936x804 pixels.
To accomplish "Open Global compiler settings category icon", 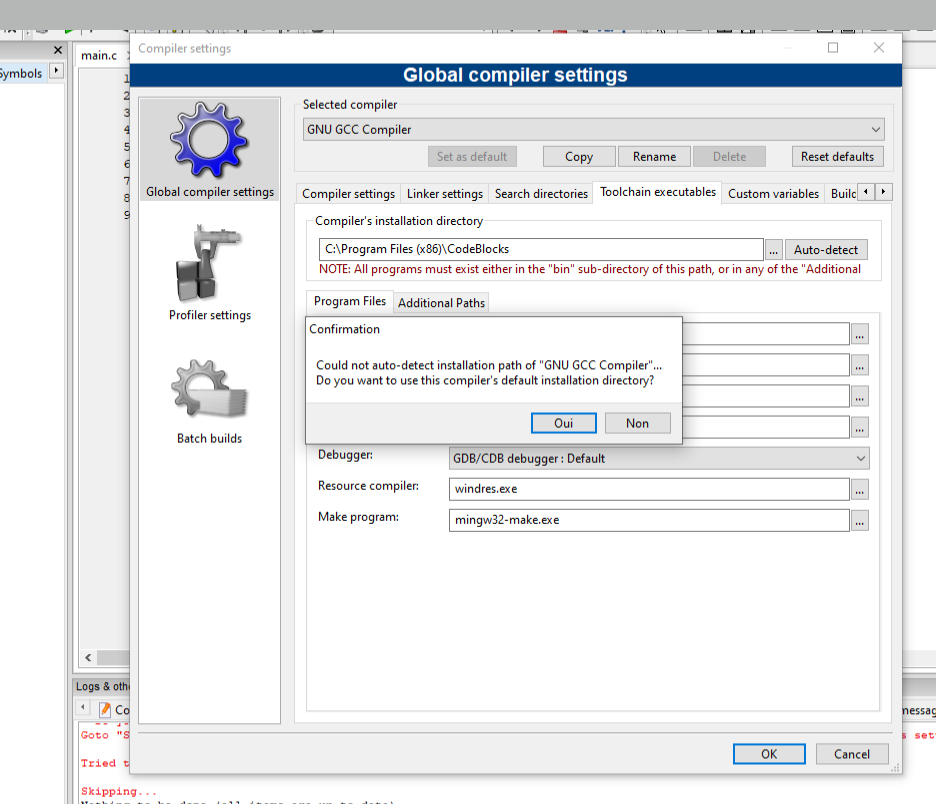I will tap(209, 148).
